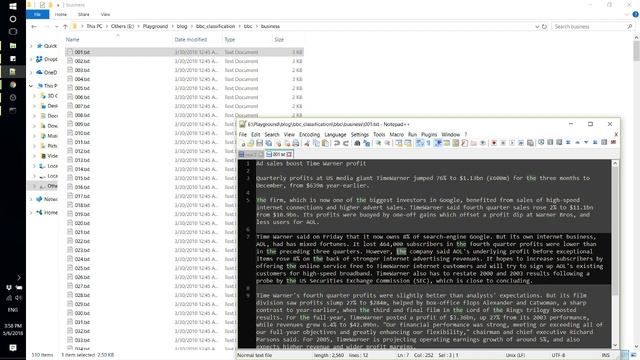Expand the OneDrive node in navigation pane
Image resolution: width=640 pixels, height=360 pixels.
[31, 72]
